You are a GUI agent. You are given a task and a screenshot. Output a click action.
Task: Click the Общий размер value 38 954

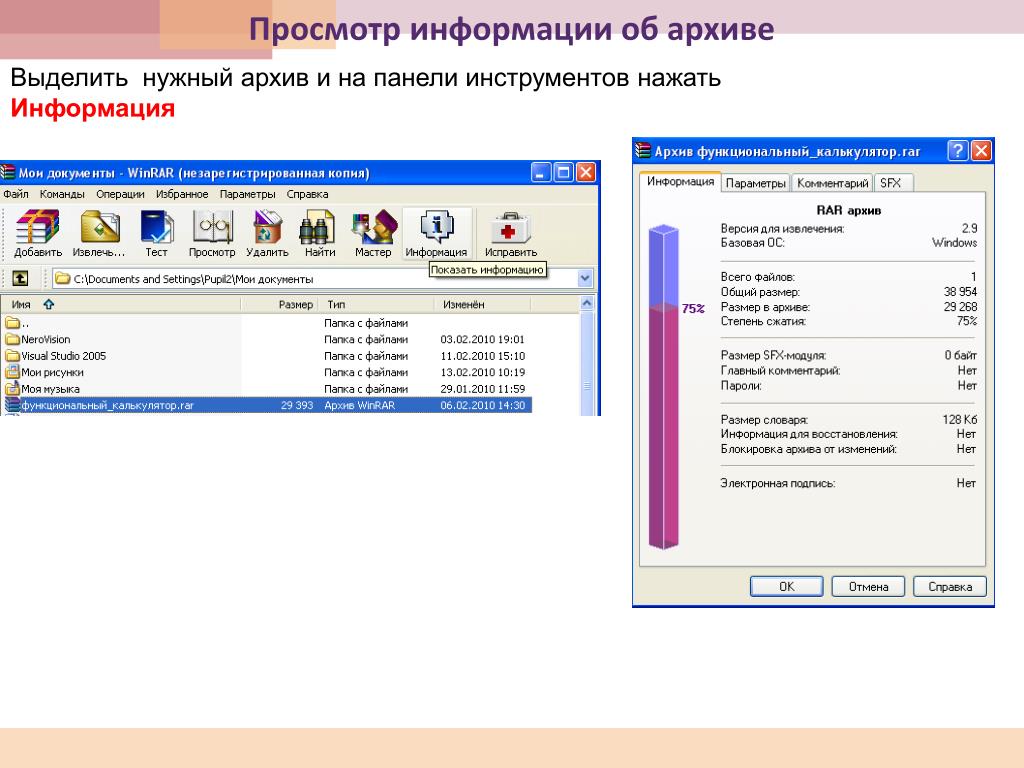tap(959, 291)
